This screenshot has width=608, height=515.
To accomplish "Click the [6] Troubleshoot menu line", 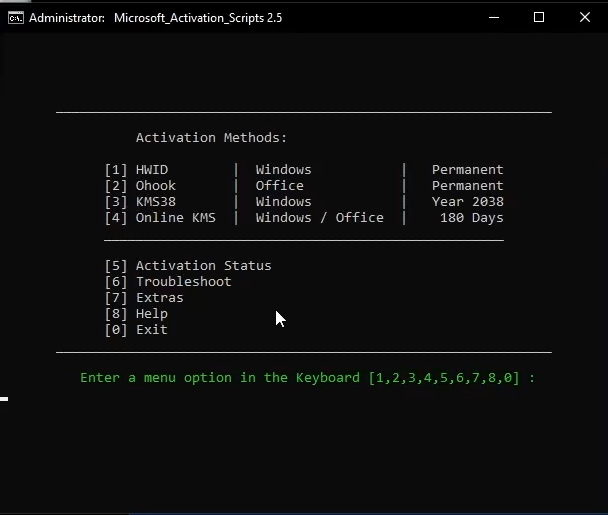I will pyautogui.click(x=168, y=282).
